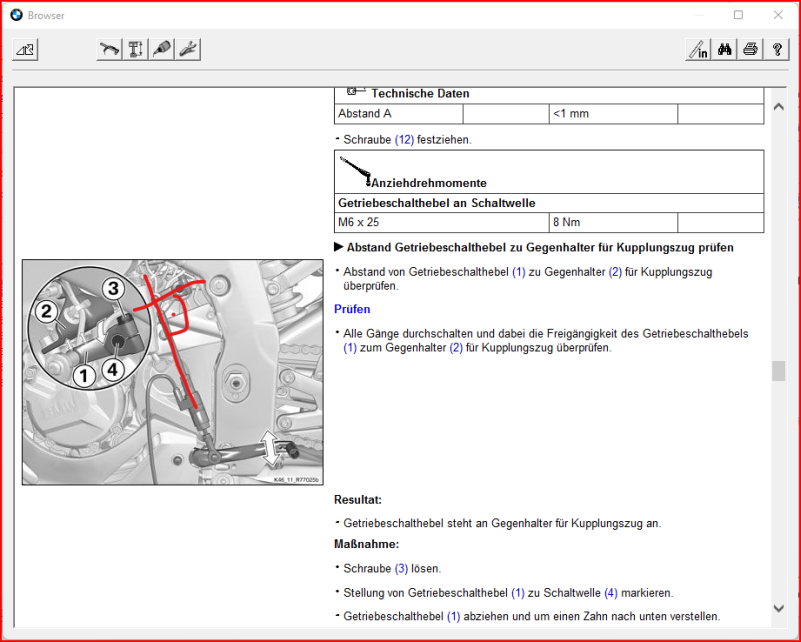This screenshot has width=801, height=642.
Task: Open the caliper technical data icon
Action: tap(136, 49)
